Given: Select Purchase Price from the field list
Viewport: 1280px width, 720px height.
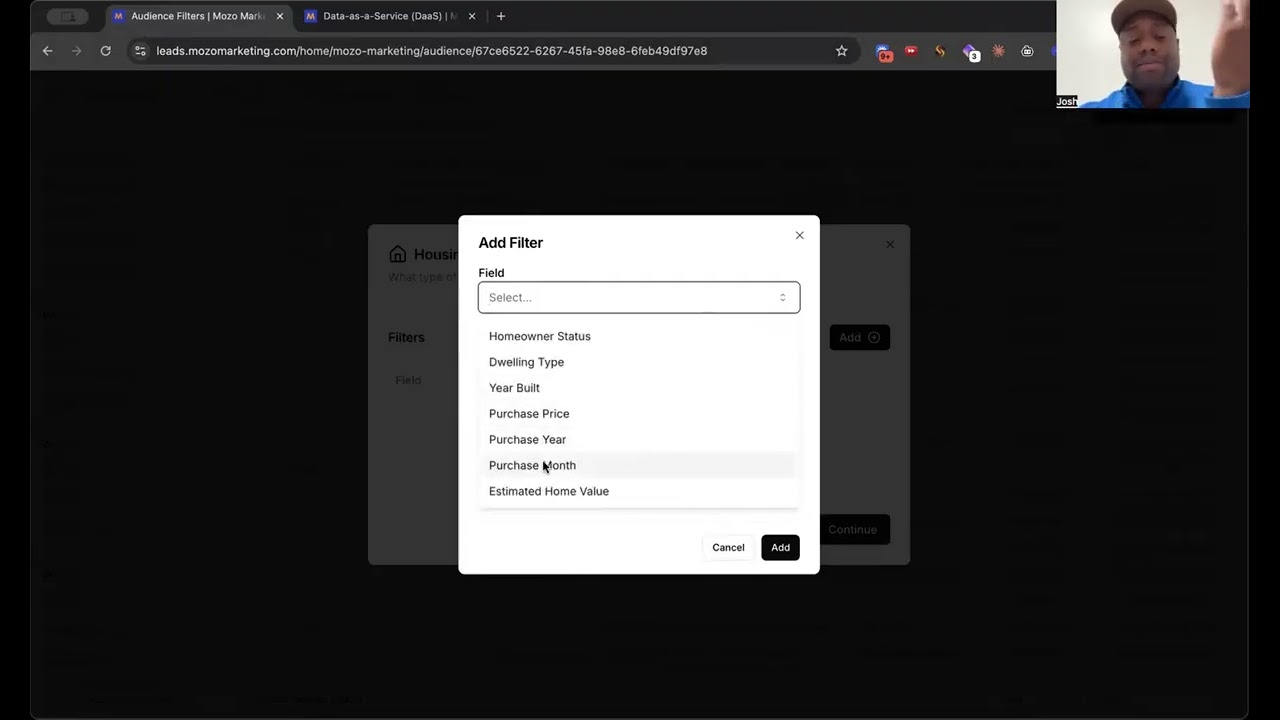Looking at the screenshot, I should (638, 414).
